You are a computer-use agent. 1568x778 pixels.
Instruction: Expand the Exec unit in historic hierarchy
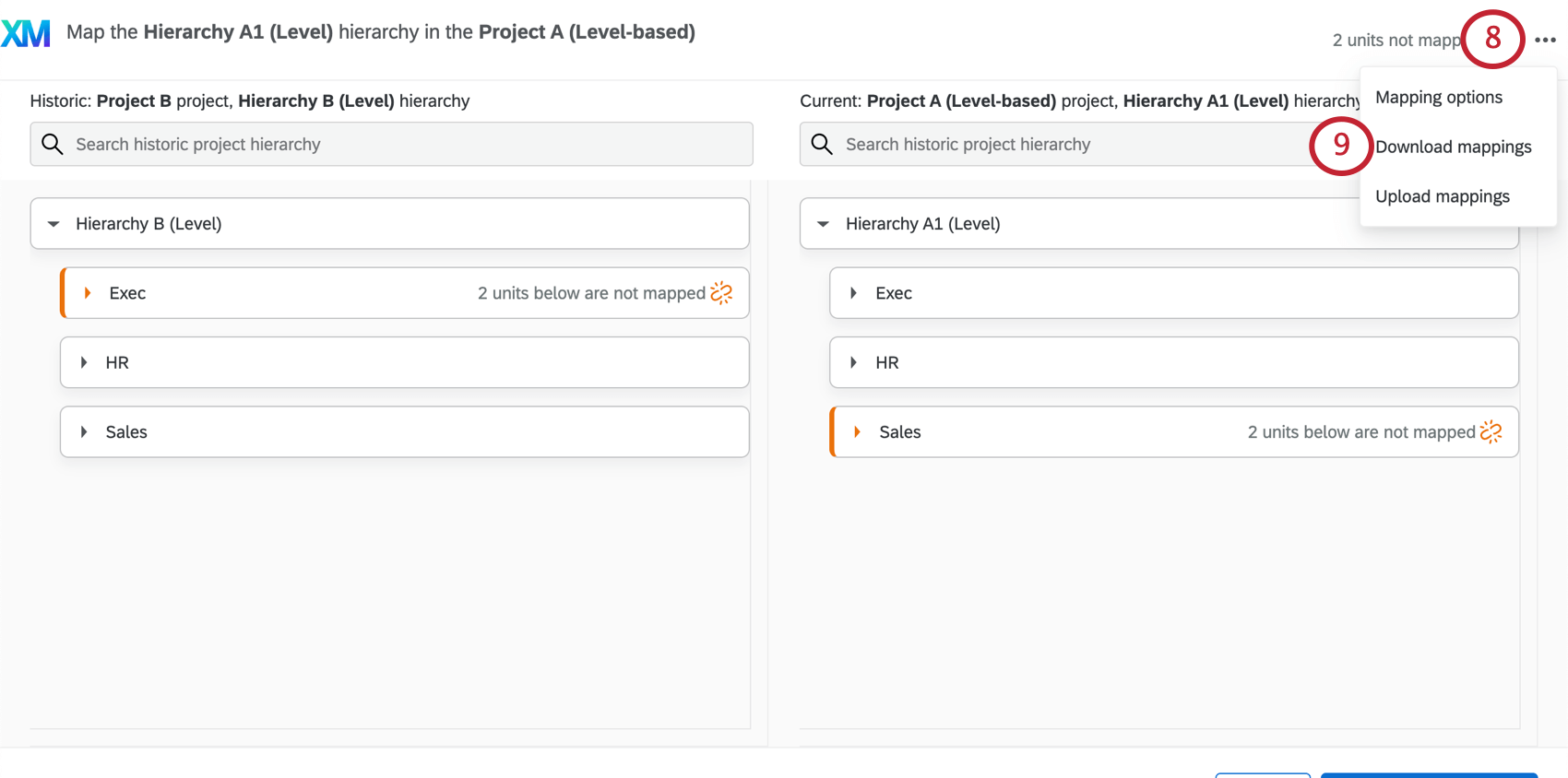tap(87, 292)
